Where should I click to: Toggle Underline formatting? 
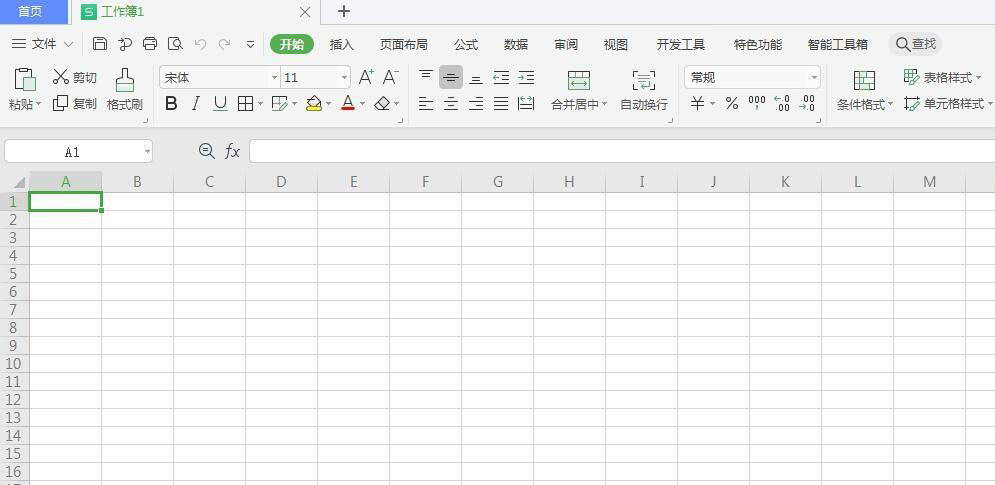point(220,103)
